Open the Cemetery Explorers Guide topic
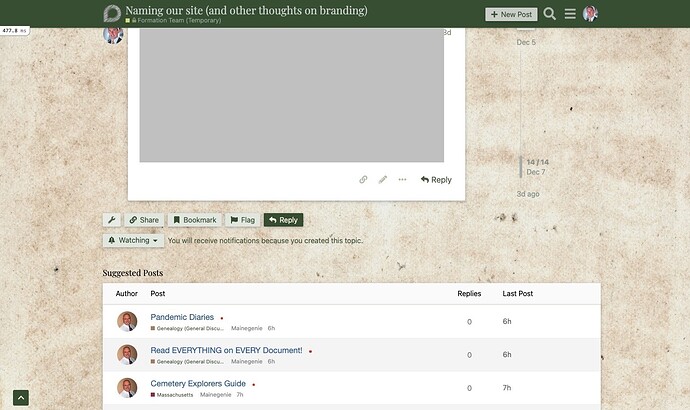 tap(198, 384)
